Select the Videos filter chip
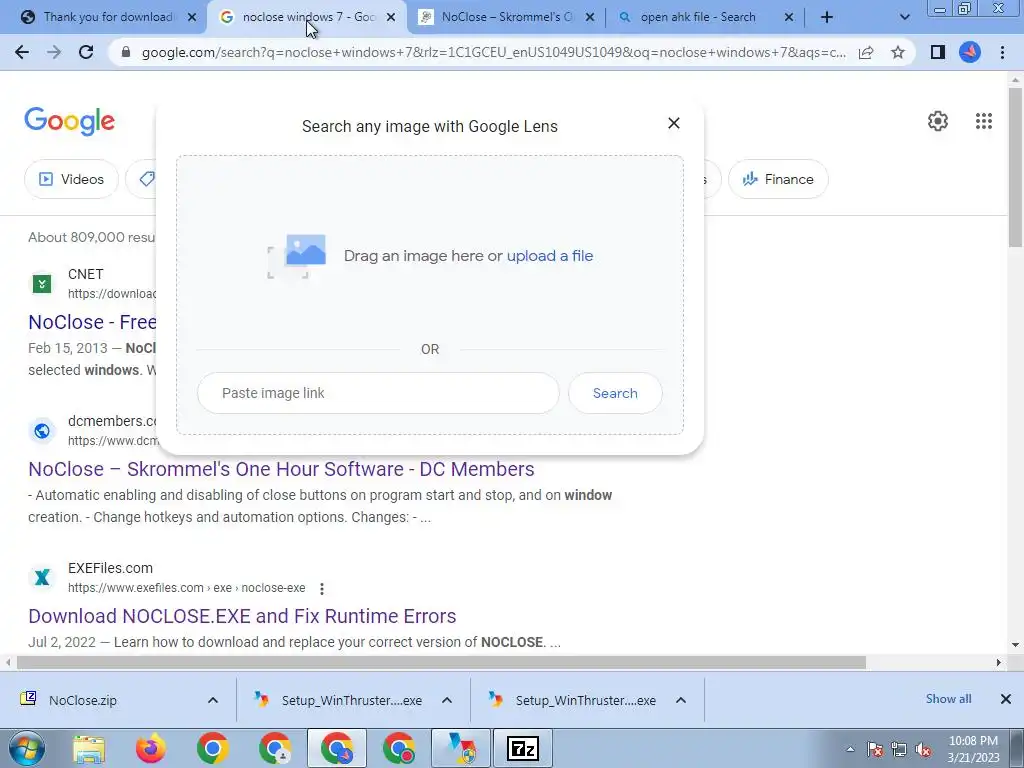This screenshot has height=768, width=1024. click(71, 179)
